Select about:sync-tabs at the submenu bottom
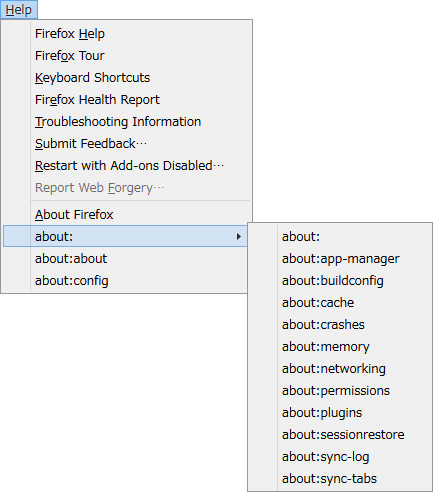This screenshot has height=492, width=433. [340, 478]
